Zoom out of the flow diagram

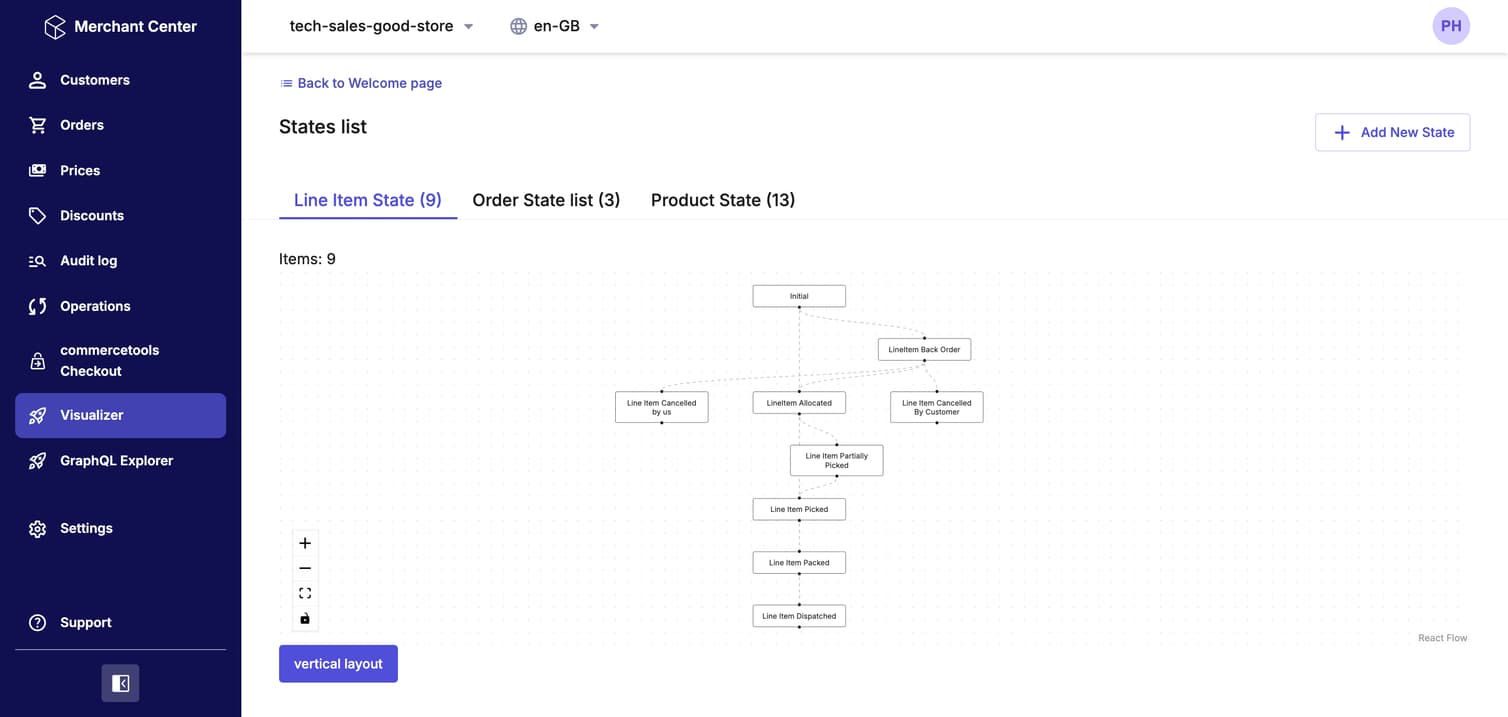pos(305,568)
